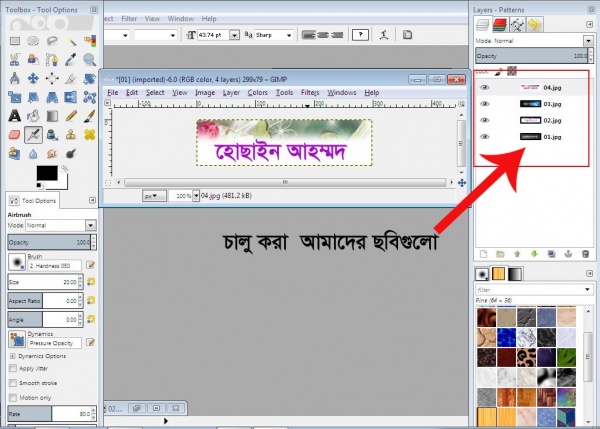Switch to the Gradients tab below layers
This screenshot has width=600, height=429.
[x=515, y=274]
